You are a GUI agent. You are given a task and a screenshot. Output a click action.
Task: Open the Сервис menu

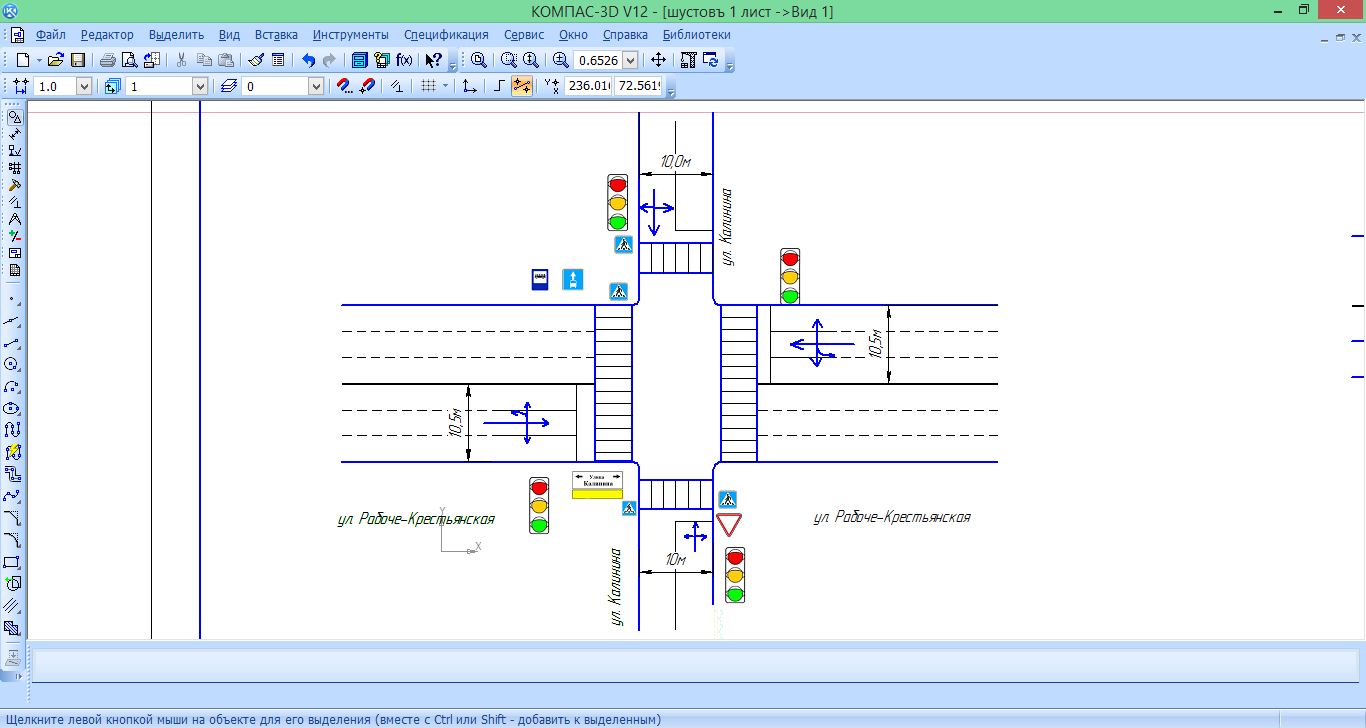(524, 34)
